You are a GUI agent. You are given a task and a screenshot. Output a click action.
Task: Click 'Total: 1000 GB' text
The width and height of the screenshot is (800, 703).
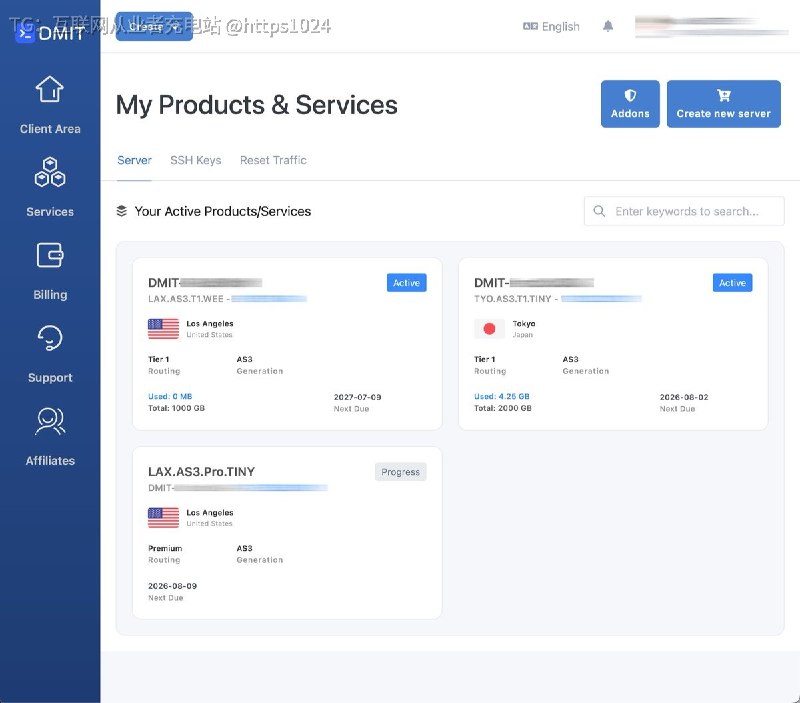pos(176,408)
